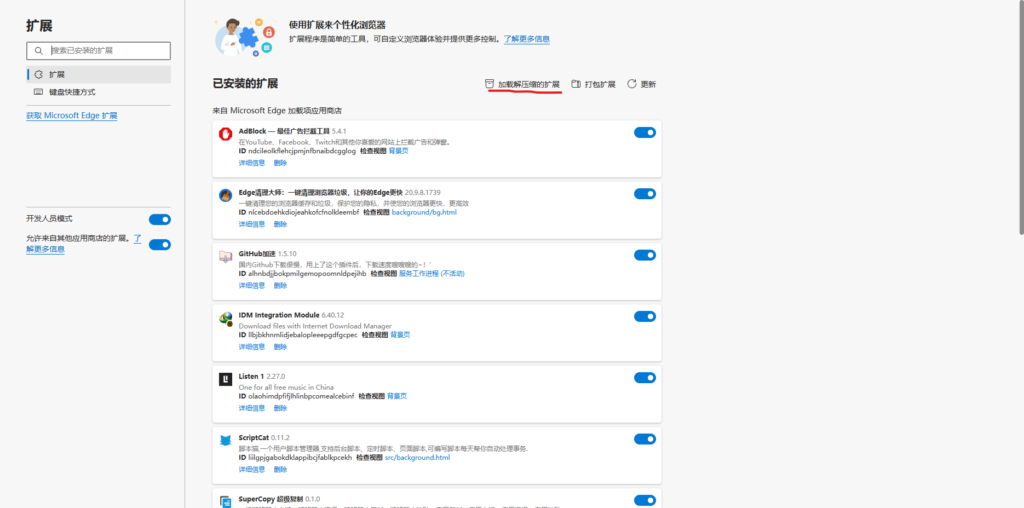Toggle off the Listen 1 extension
Screen dimensions: 1024x508
click(x=645, y=378)
